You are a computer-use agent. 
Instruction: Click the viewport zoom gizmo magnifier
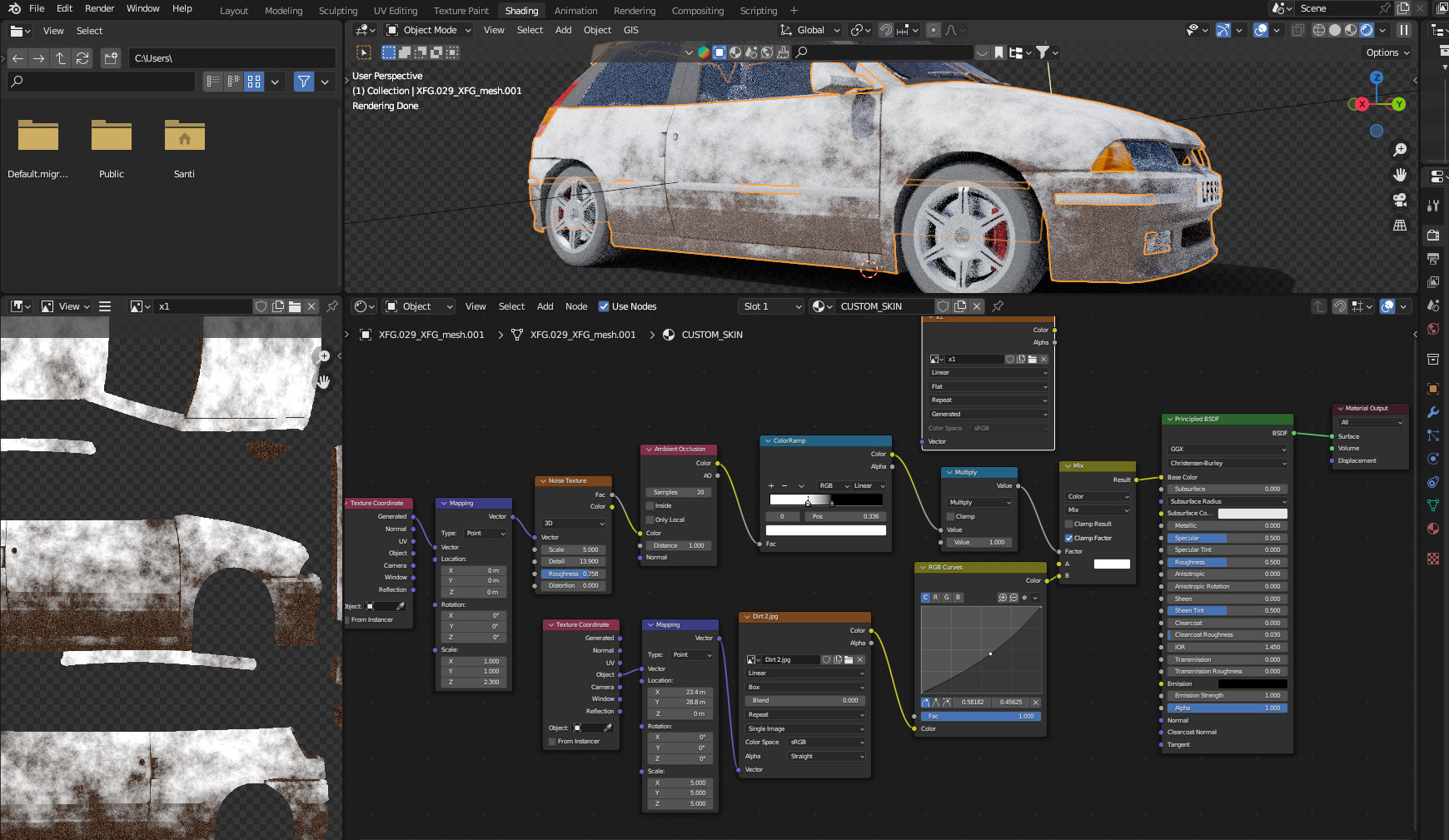click(1400, 150)
